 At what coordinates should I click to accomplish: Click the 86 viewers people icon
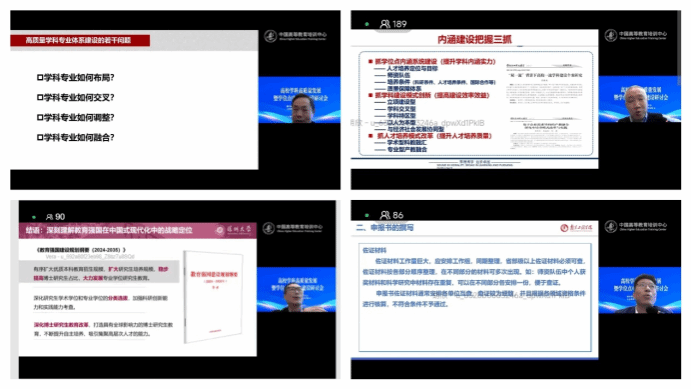pos(385,215)
